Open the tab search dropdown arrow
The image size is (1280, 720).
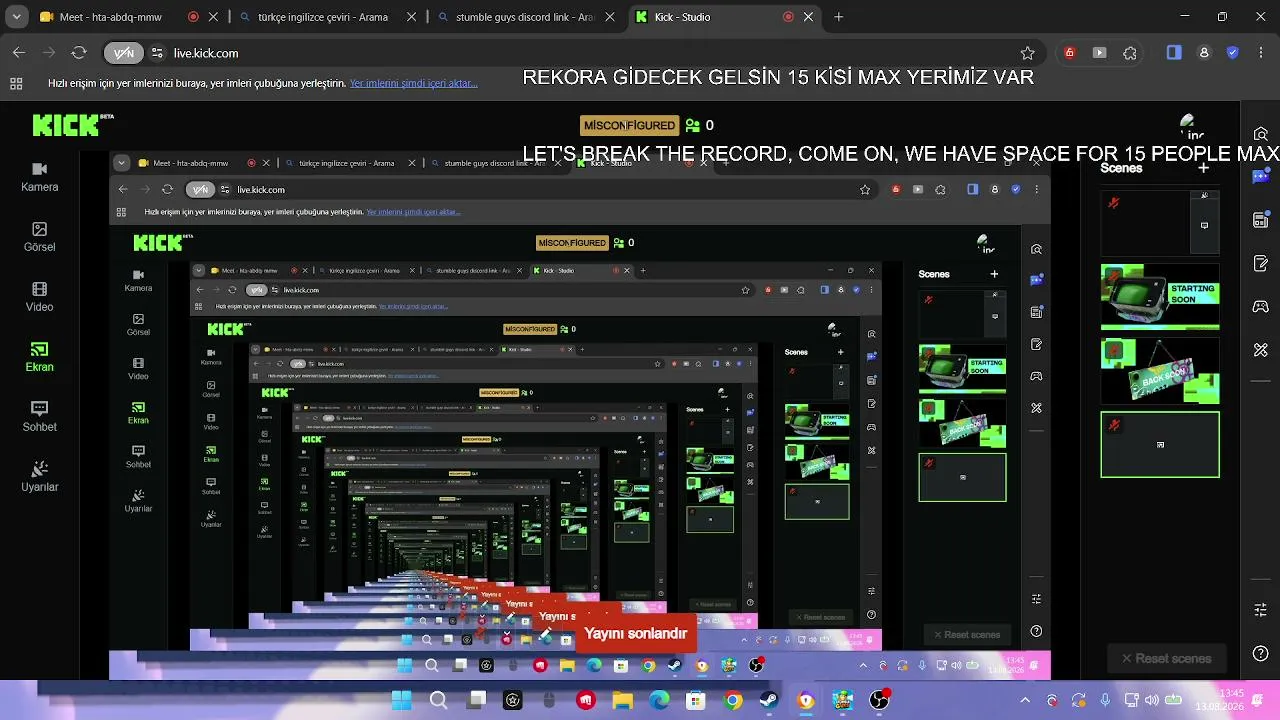tap(17, 17)
